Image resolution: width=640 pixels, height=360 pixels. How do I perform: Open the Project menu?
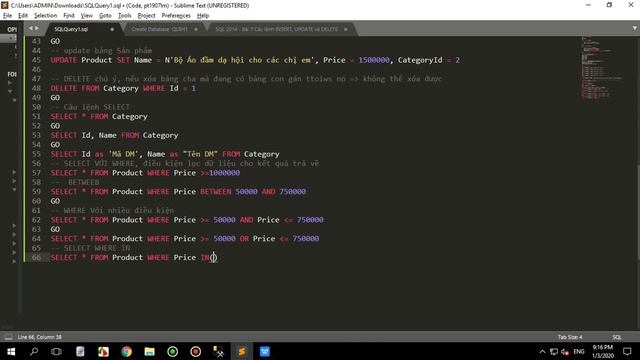(147, 16)
